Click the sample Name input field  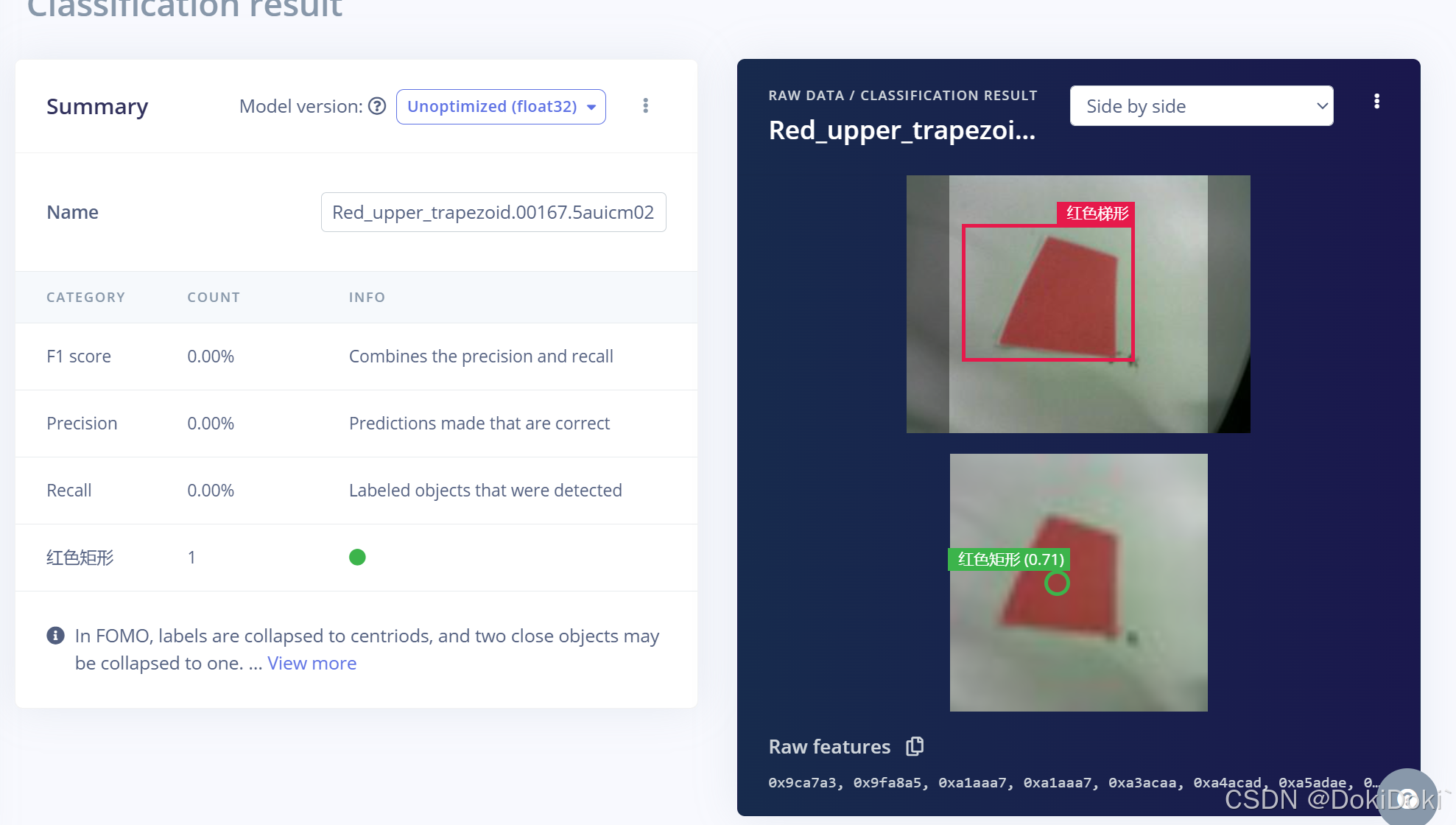tap(493, 212)
